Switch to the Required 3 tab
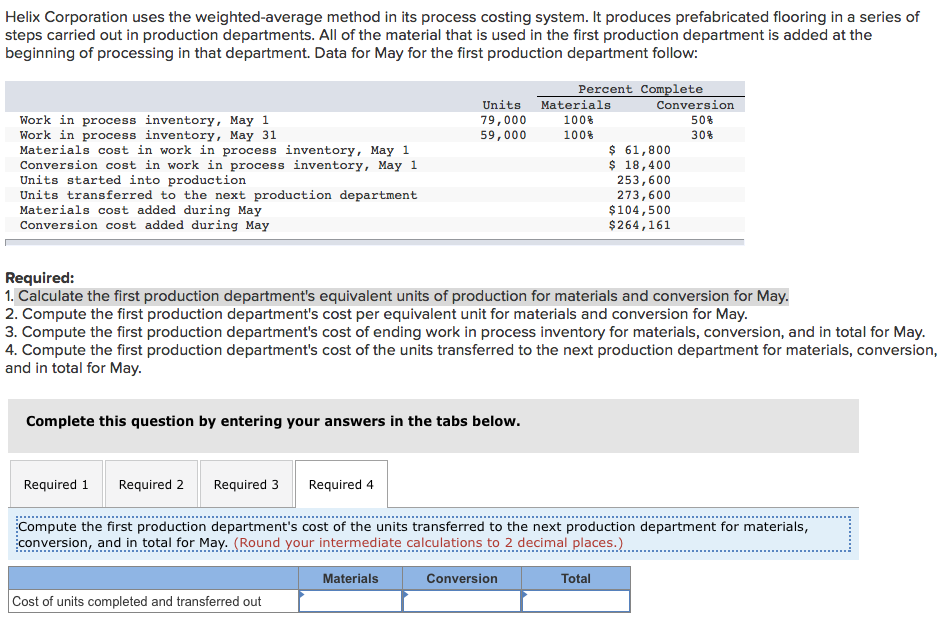Viewport: 947px width, 620px height. coord(246,484)
